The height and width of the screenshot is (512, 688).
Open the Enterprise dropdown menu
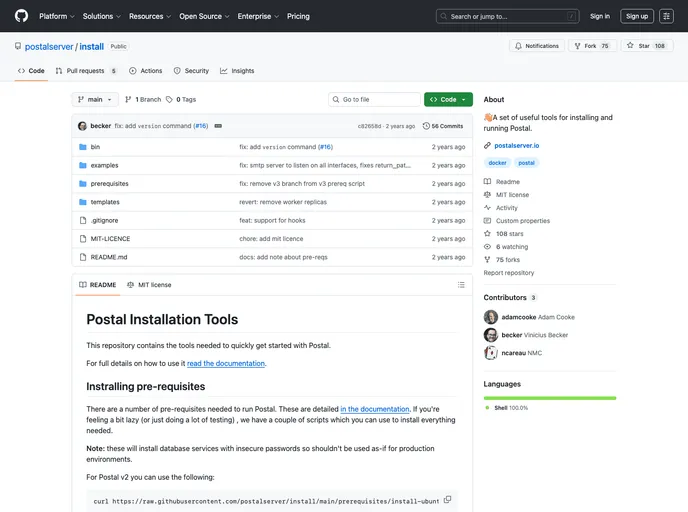pyautogui.click(x=258, y=16)
